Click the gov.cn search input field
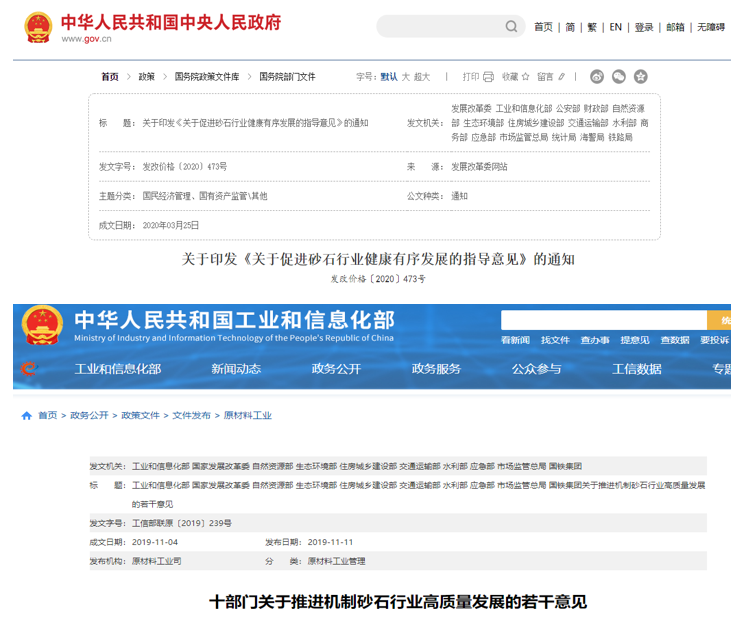740x619 pixels. 438,27
